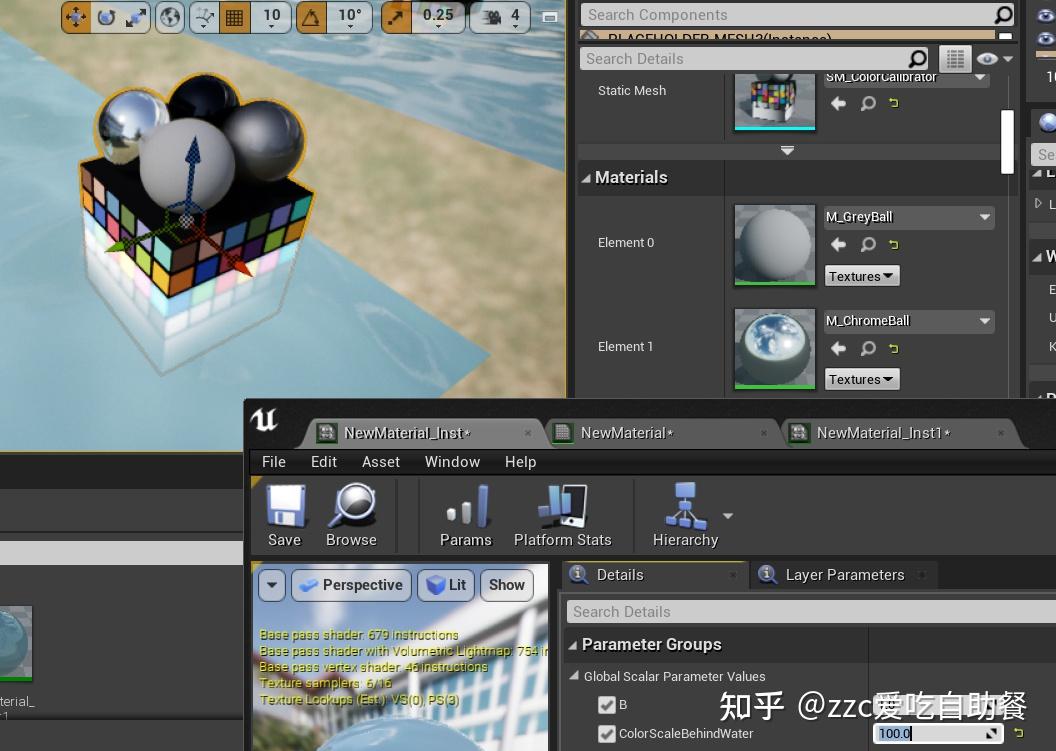Open the Perspective view mode menu

point(351,585)
